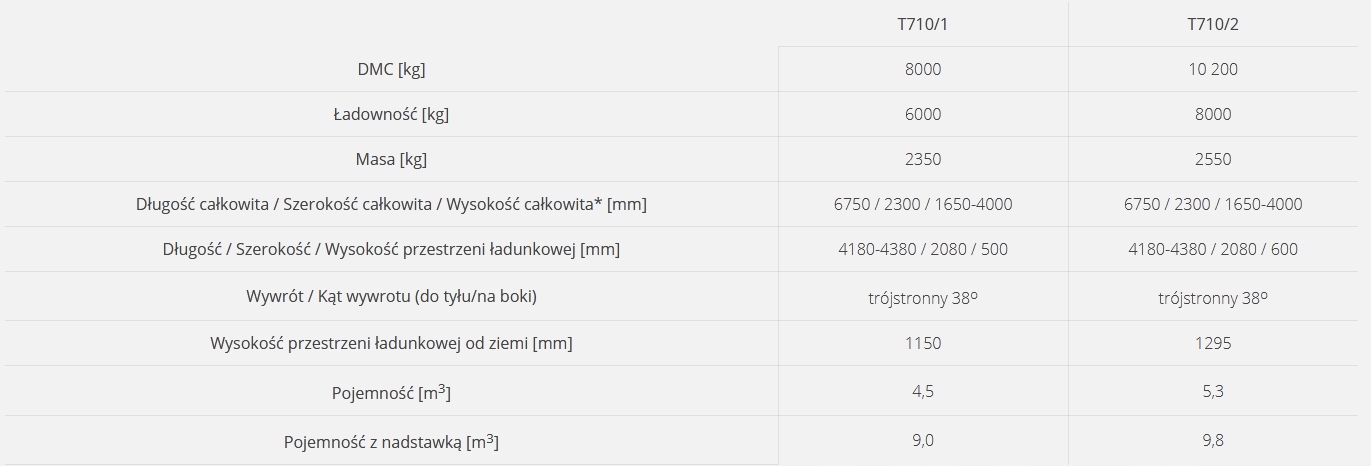Select the DMC [kg] row label

pyautogui.click(x=391, y=69)
